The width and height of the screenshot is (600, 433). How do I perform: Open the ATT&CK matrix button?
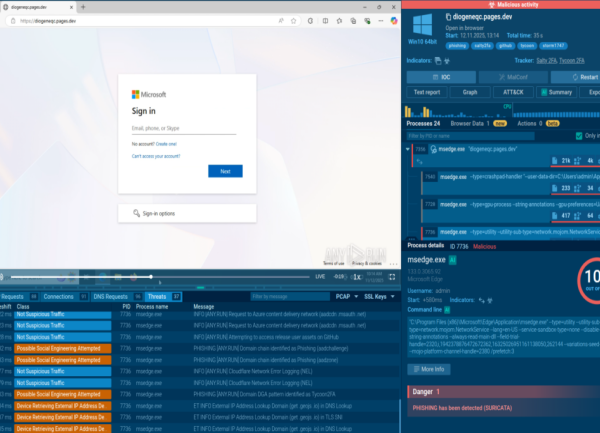[513, 92]
